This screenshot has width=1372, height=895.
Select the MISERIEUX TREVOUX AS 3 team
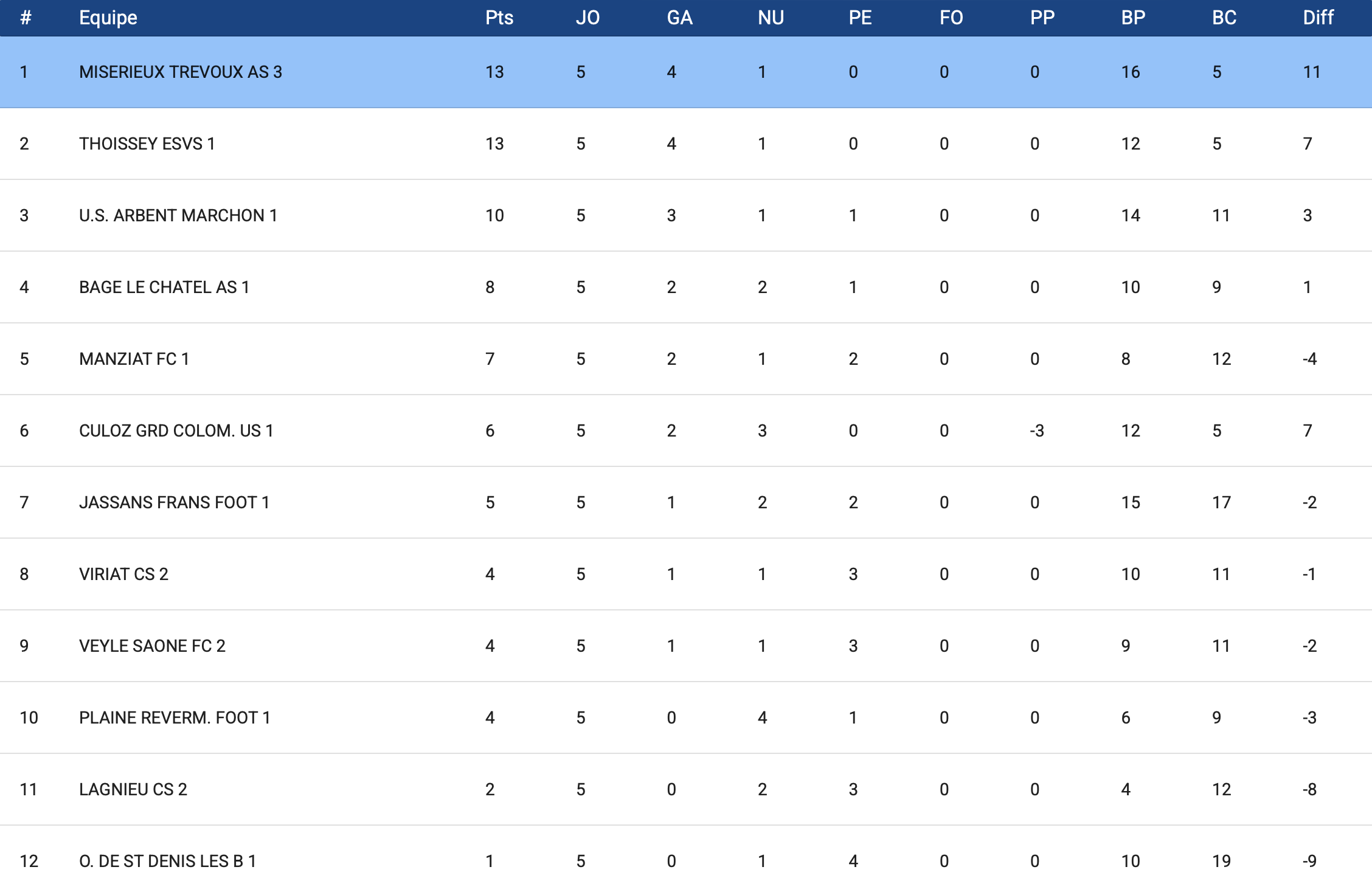point(181,72)
